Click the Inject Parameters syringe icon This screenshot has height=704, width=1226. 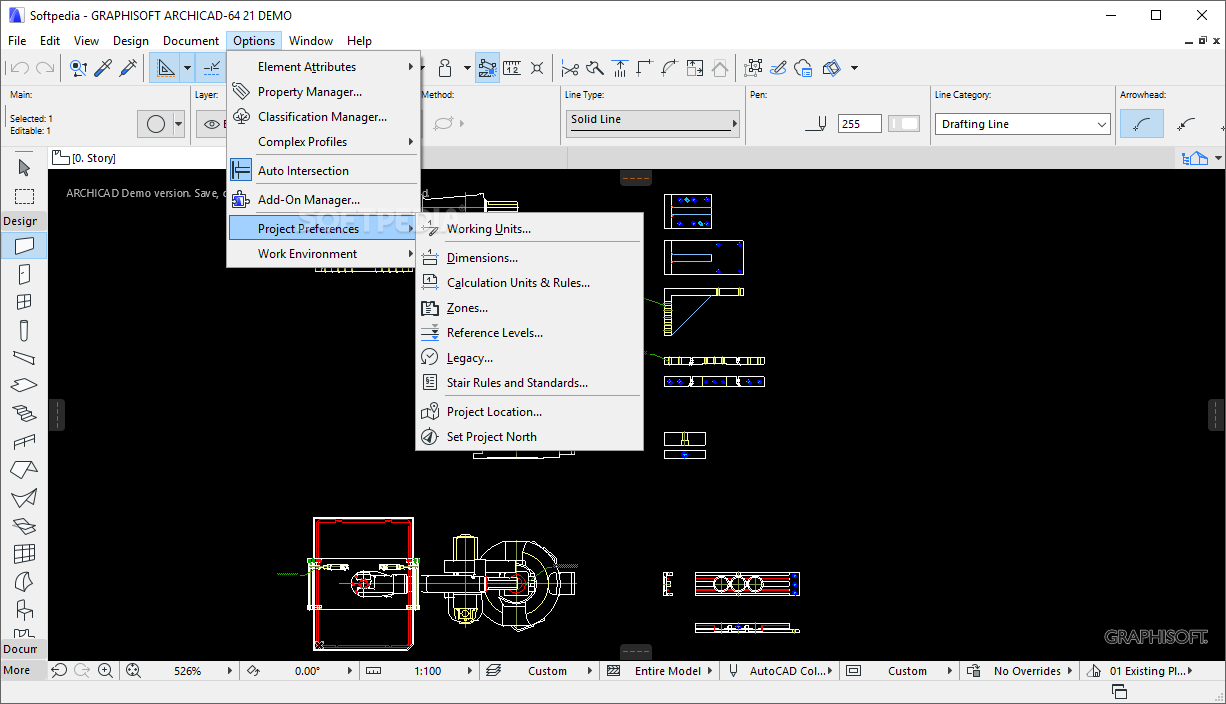click(x=128, y=68)
